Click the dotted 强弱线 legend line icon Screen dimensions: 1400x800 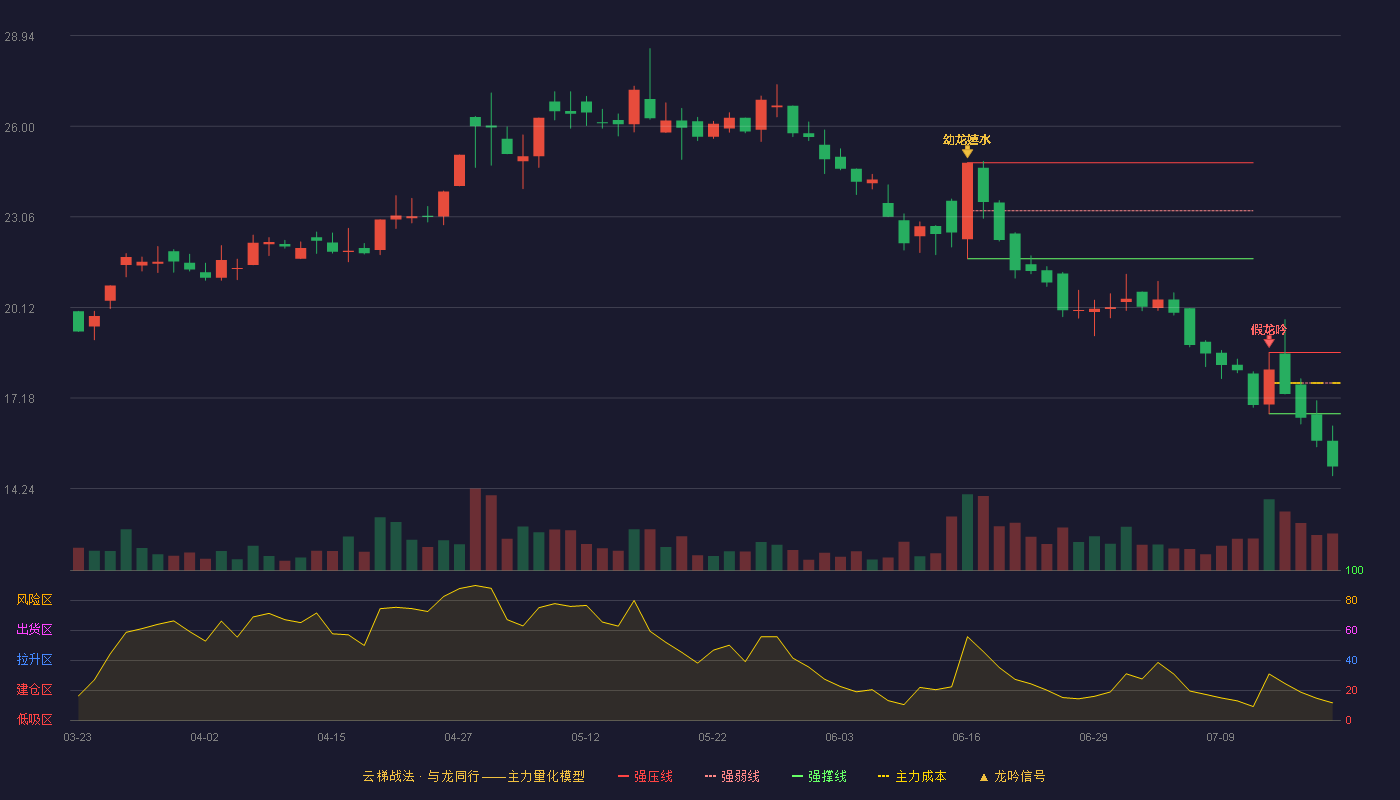tap(711, 776)
